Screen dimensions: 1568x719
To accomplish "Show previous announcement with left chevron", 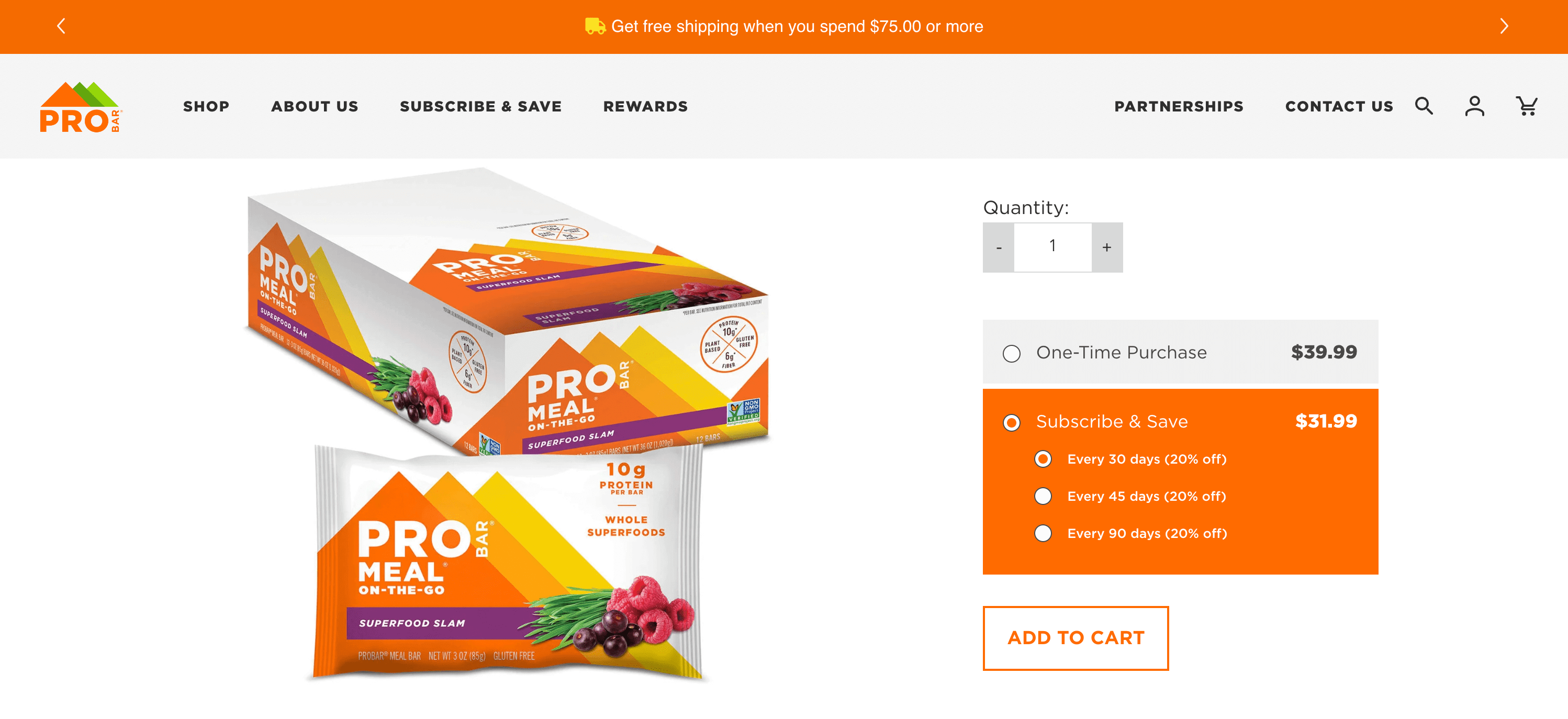I will (x=61, y=26).
